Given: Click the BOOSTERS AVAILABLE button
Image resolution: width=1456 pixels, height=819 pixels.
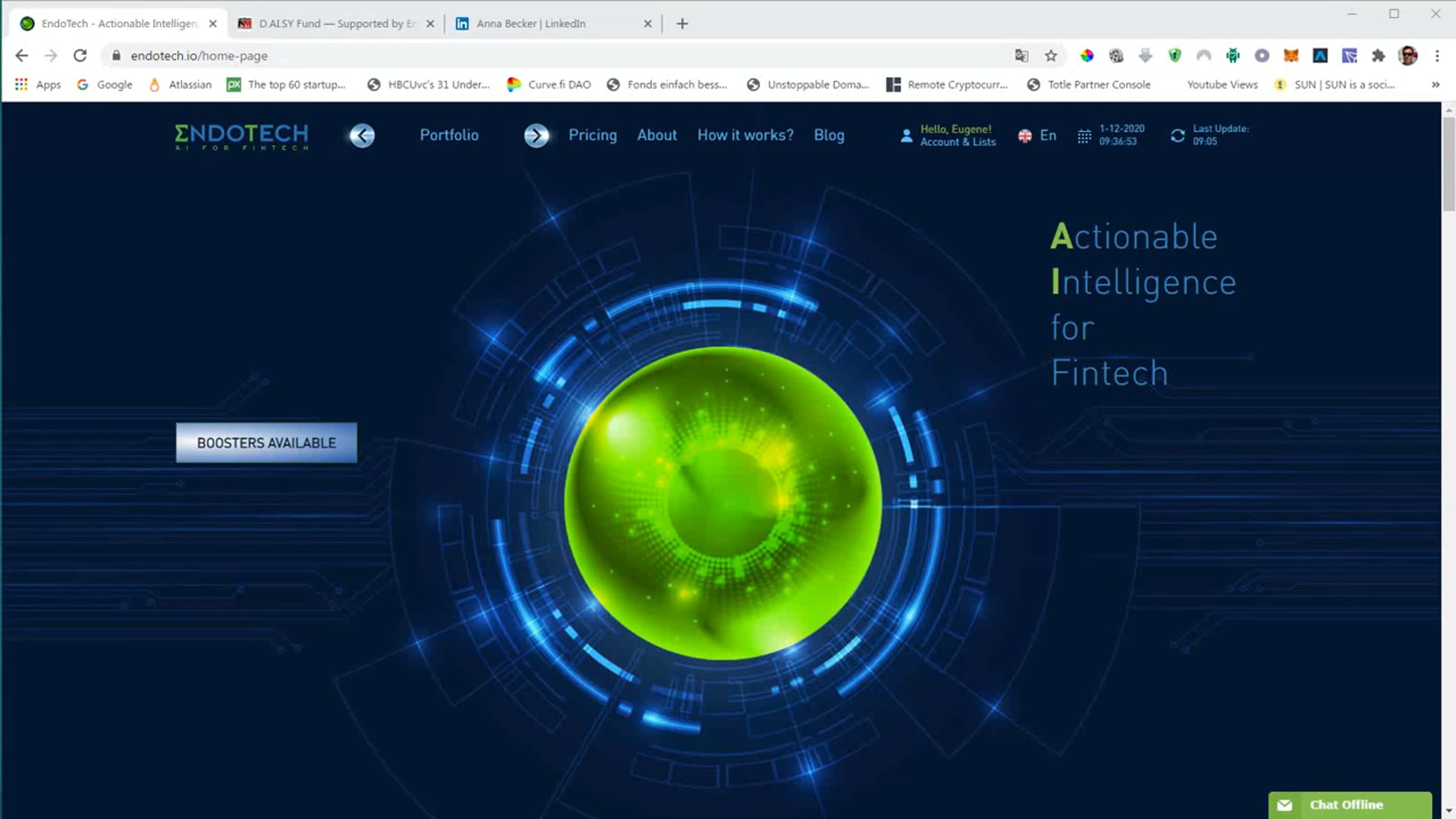Looking at the screenshot, I should coord(266,443).
